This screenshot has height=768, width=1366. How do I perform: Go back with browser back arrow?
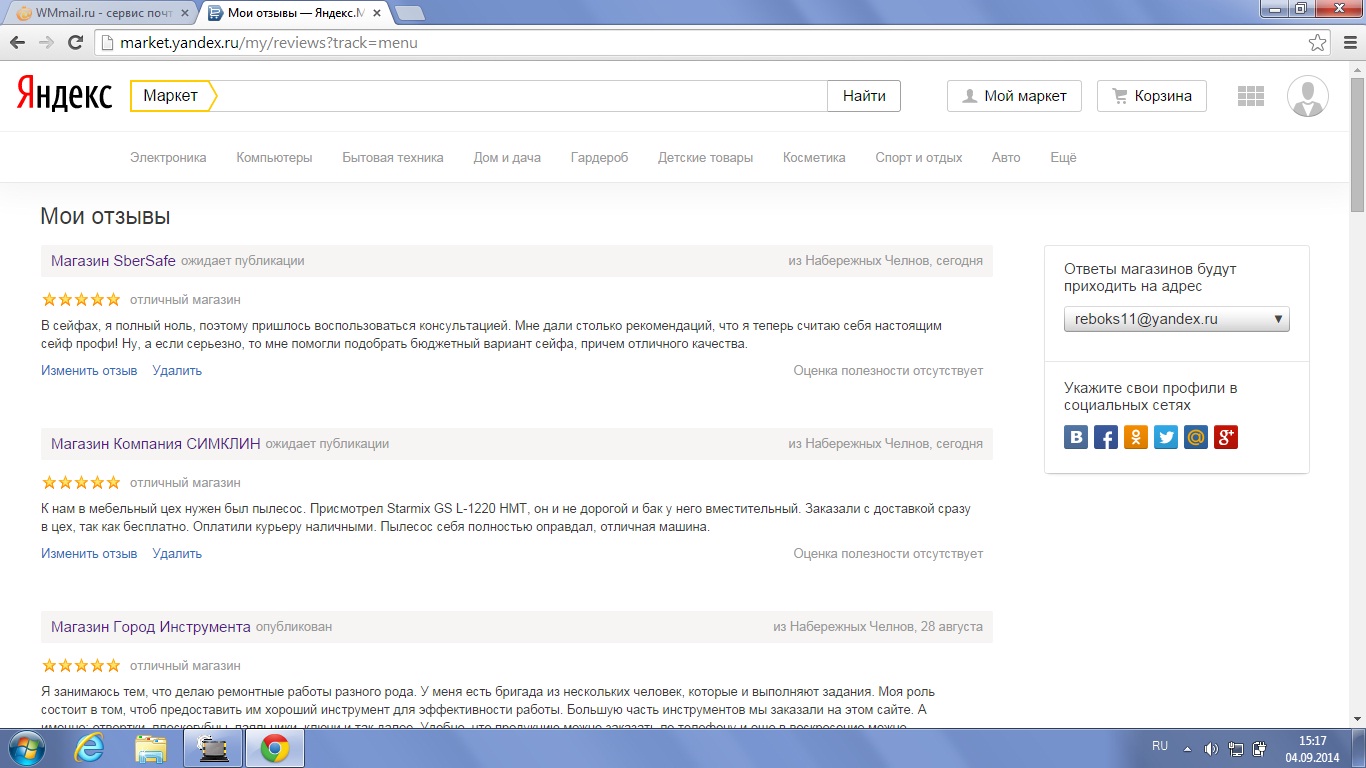17,43
